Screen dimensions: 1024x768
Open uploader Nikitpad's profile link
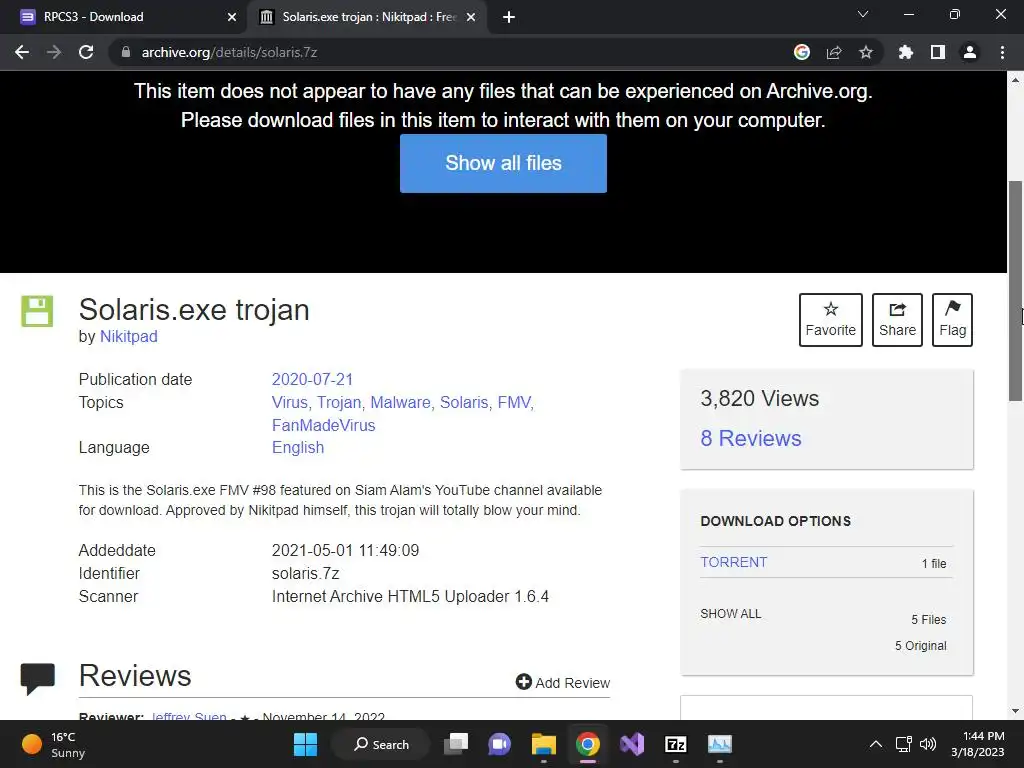tap(129, 336)
